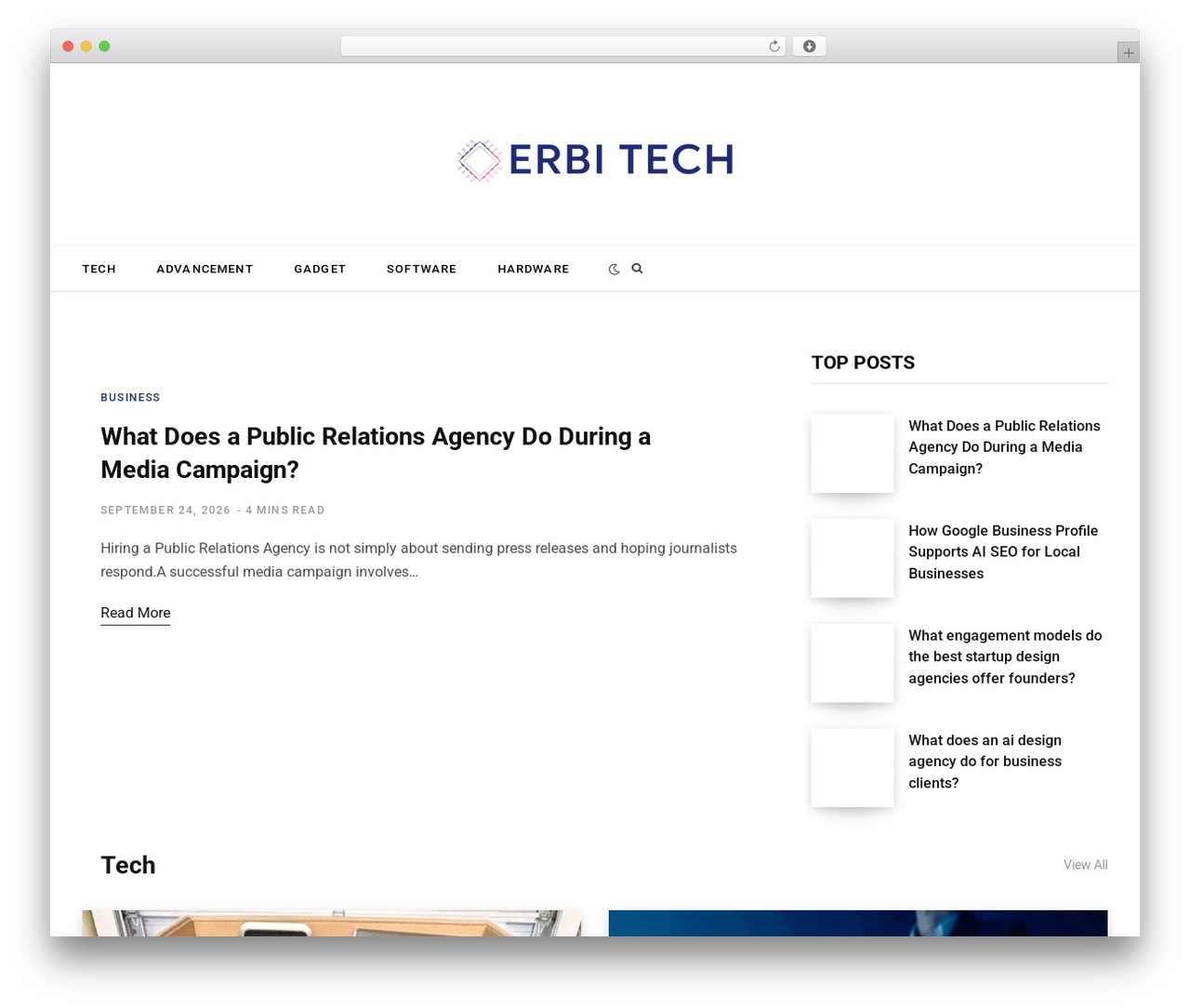The image size is (1190, 1008).
Task: Open the Top Posts Public Relations Agency link
Action: 1004,447
